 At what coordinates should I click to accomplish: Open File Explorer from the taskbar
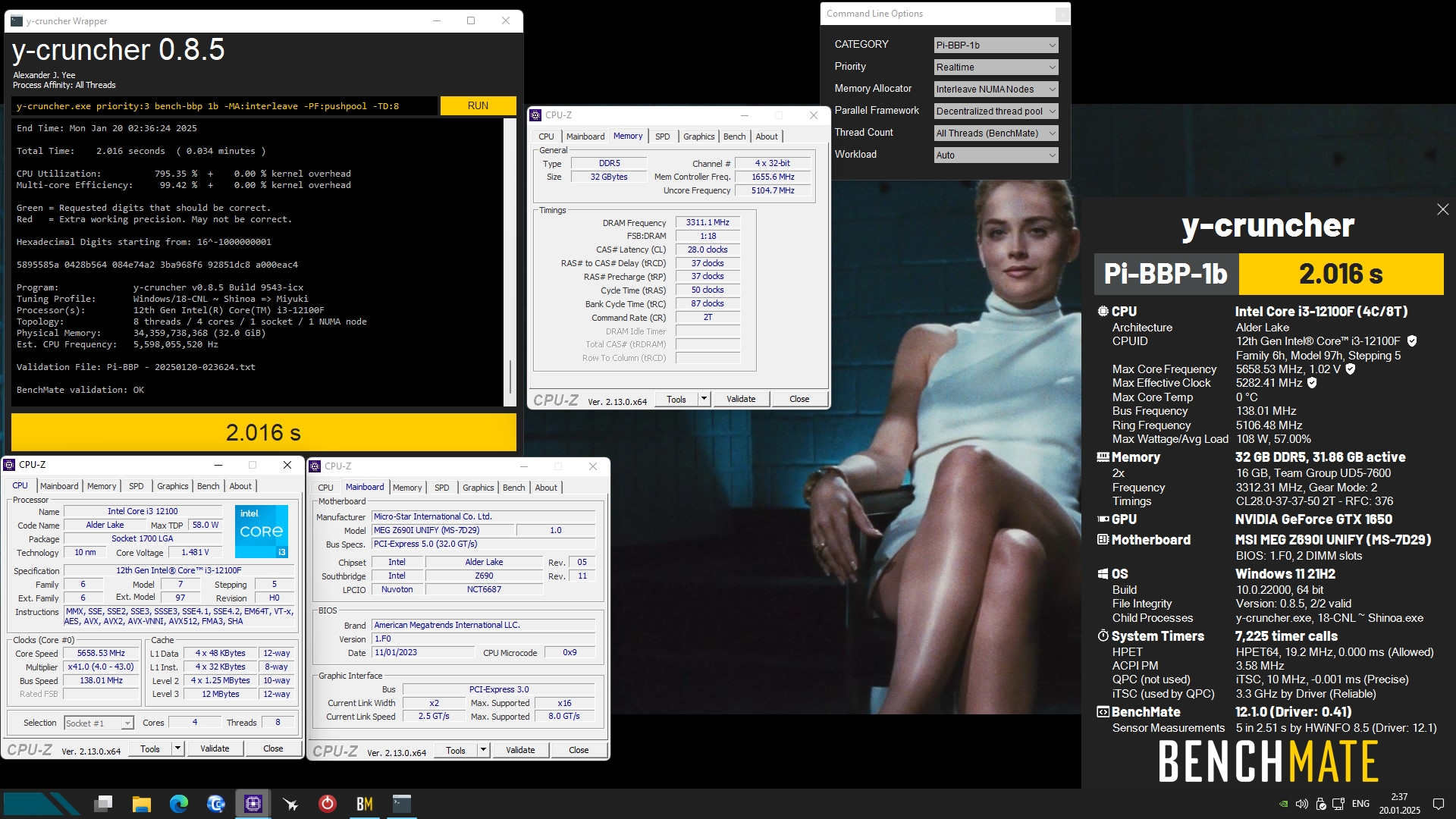[141, 803]
